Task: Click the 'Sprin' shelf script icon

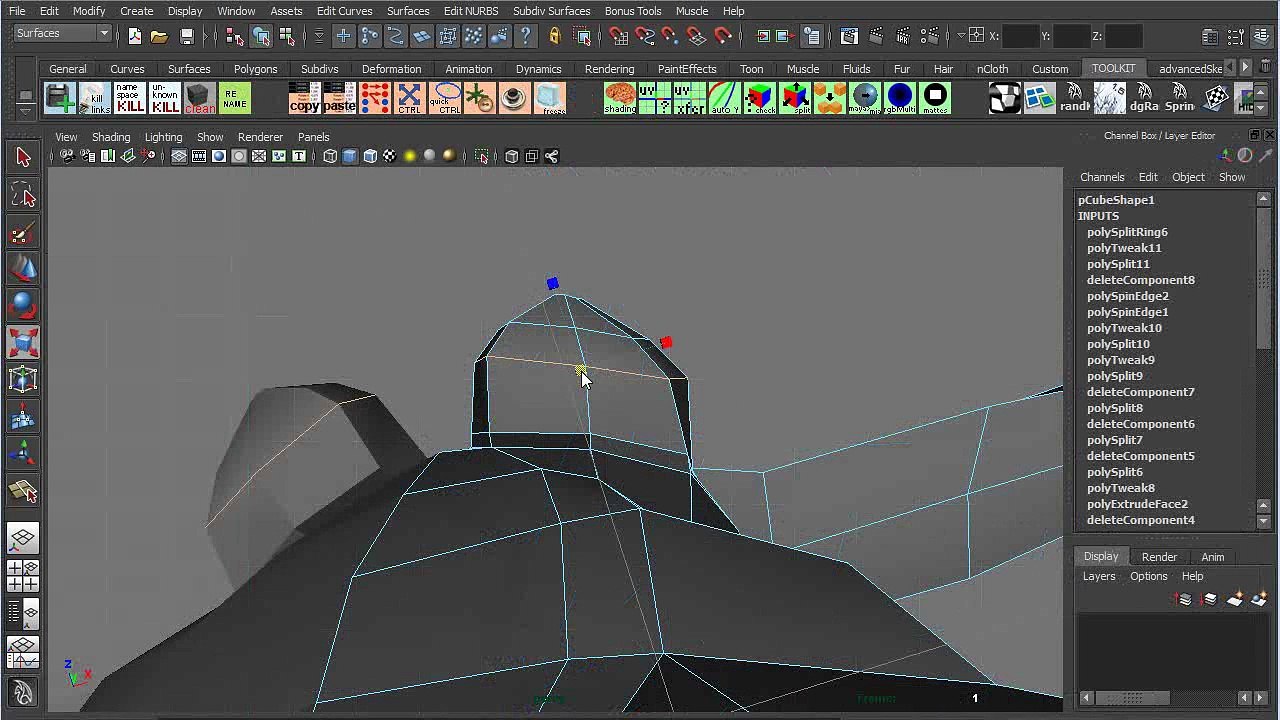Action: tap(1180, 98)
